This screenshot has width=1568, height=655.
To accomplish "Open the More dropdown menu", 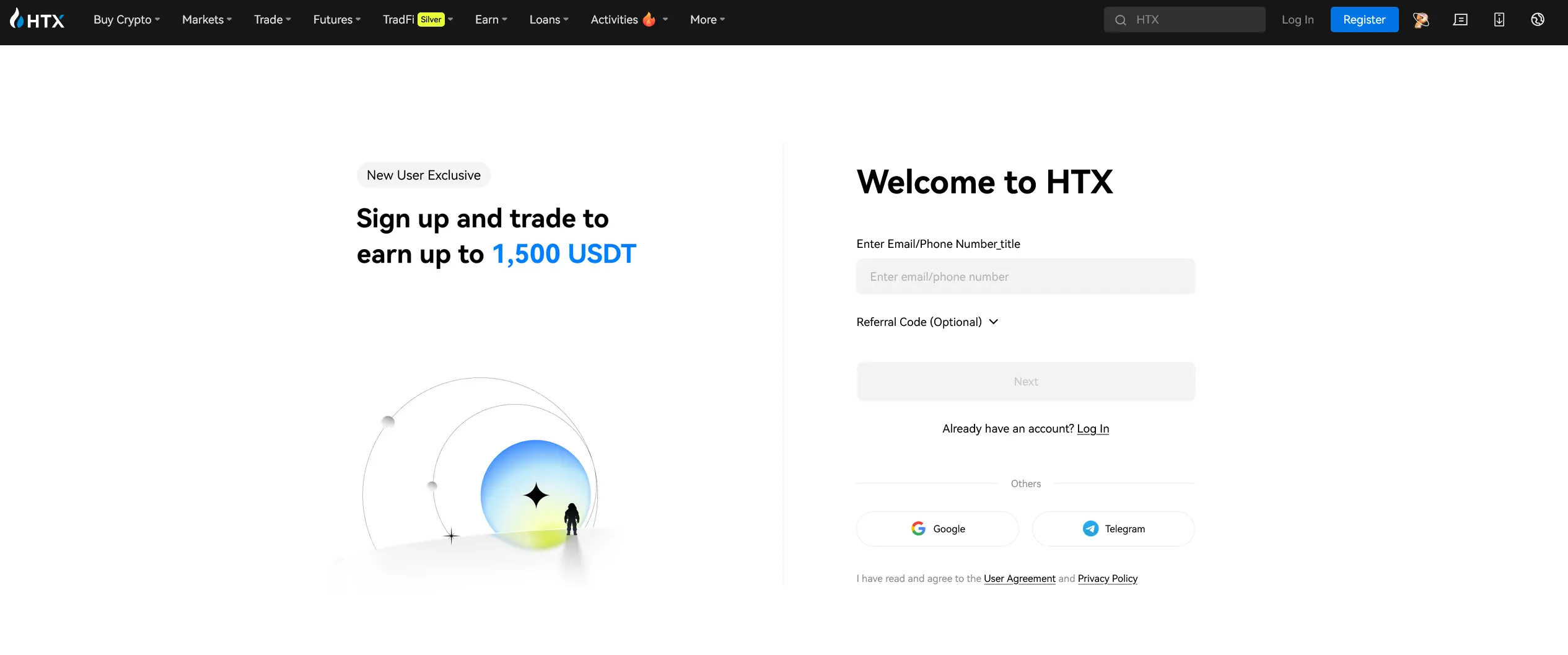I will tap(707, 20).
